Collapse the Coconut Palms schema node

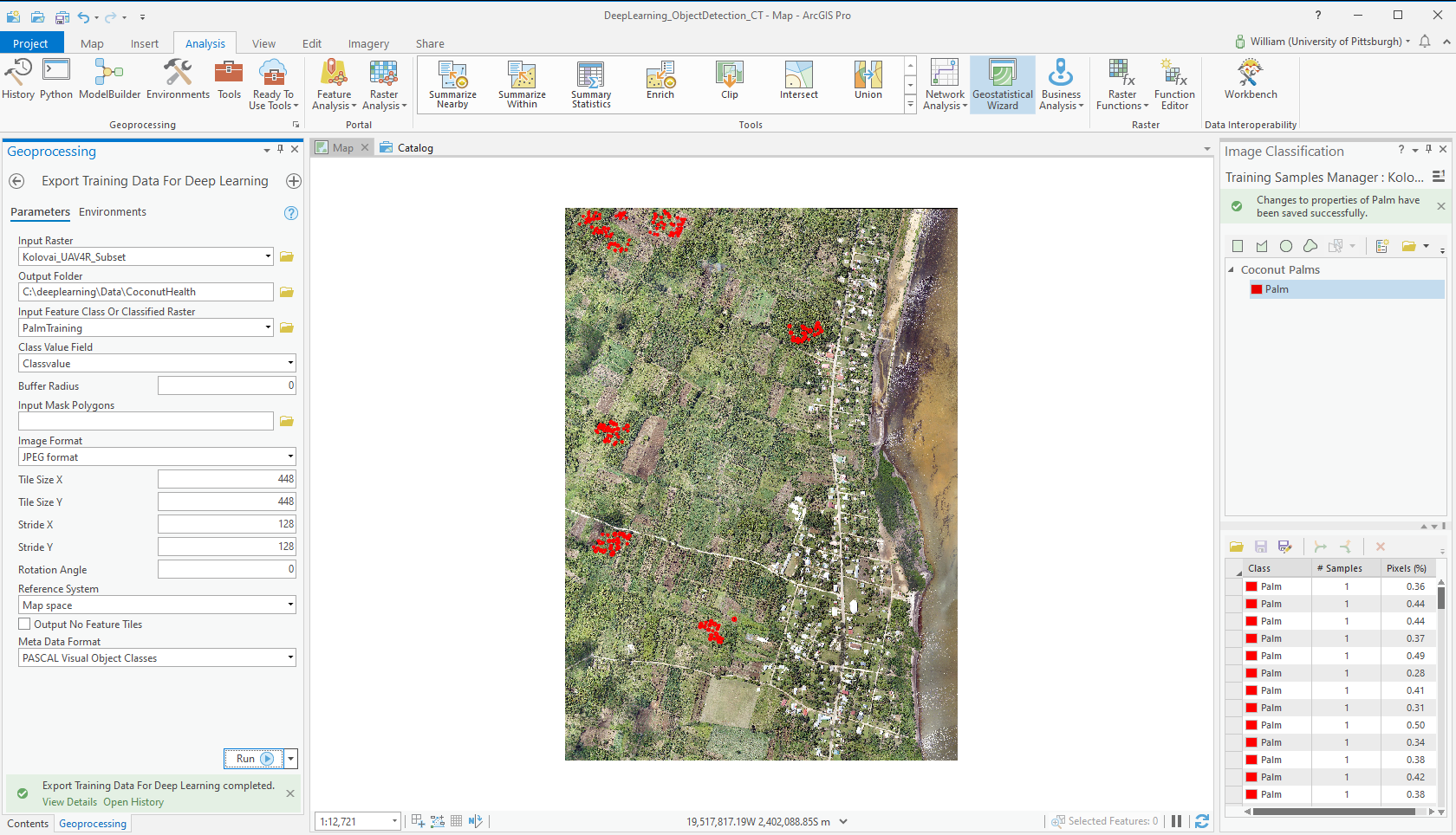1231,269
